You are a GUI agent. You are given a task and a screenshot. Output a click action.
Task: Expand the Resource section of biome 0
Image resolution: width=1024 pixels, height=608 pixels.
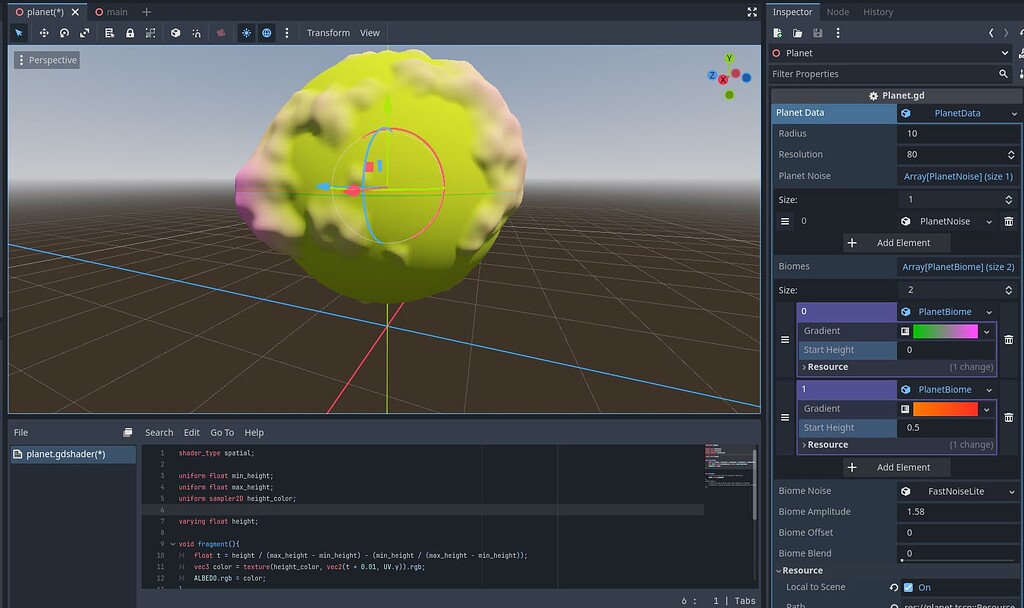point(827,367)
